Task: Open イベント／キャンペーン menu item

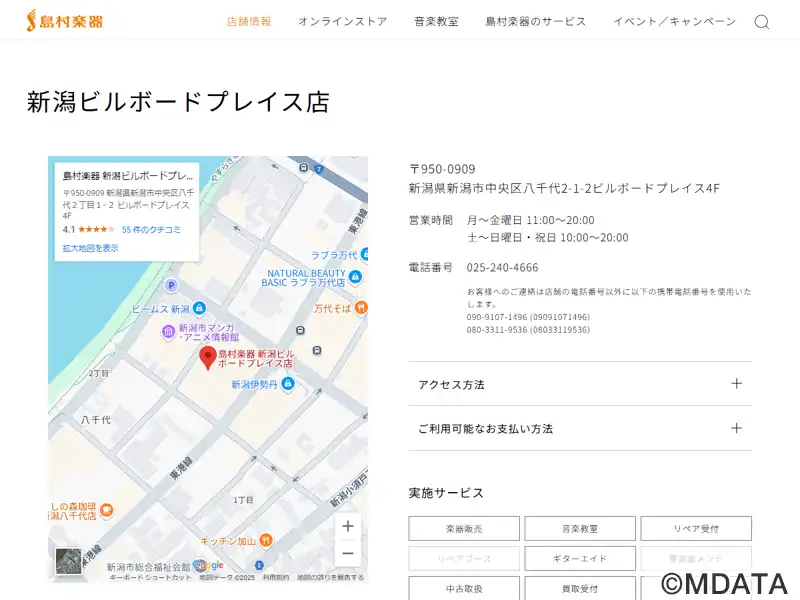Action: tap(674, 21)
